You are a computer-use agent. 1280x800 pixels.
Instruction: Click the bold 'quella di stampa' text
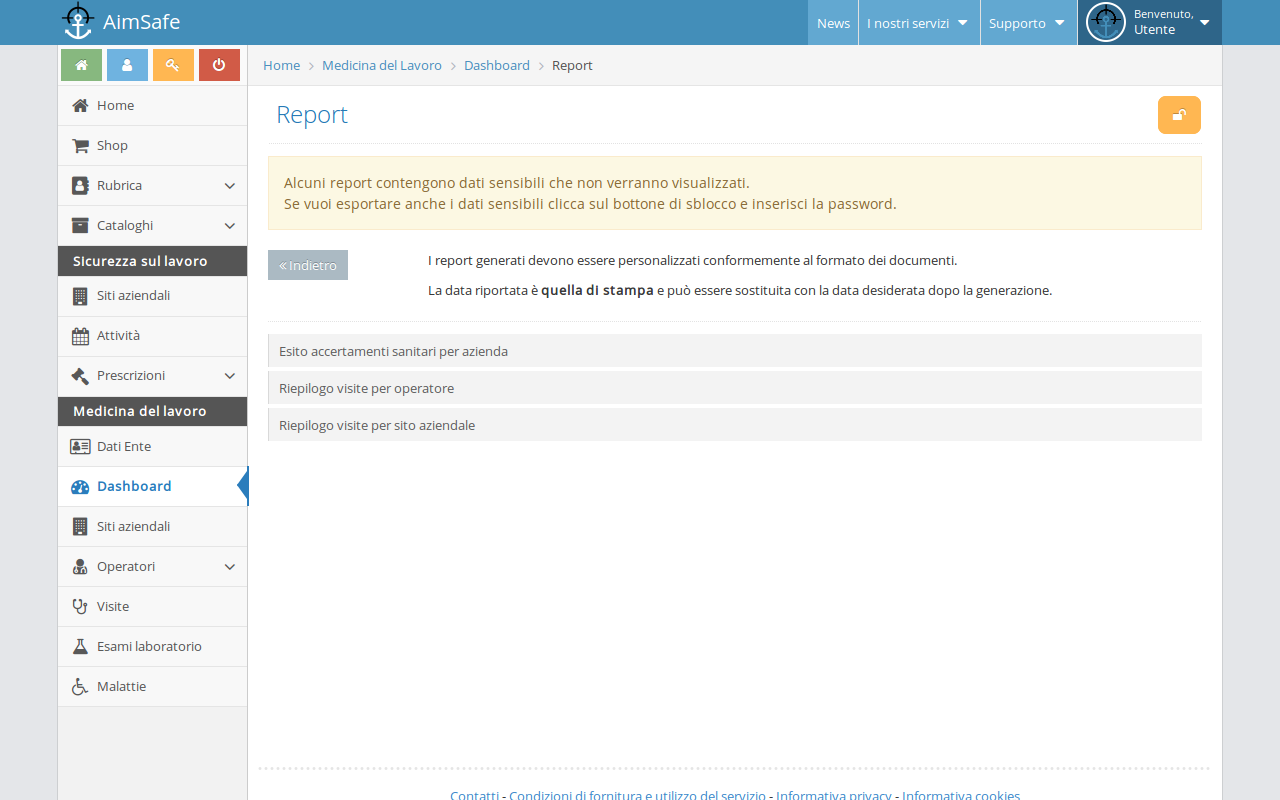tap(597, 291)
